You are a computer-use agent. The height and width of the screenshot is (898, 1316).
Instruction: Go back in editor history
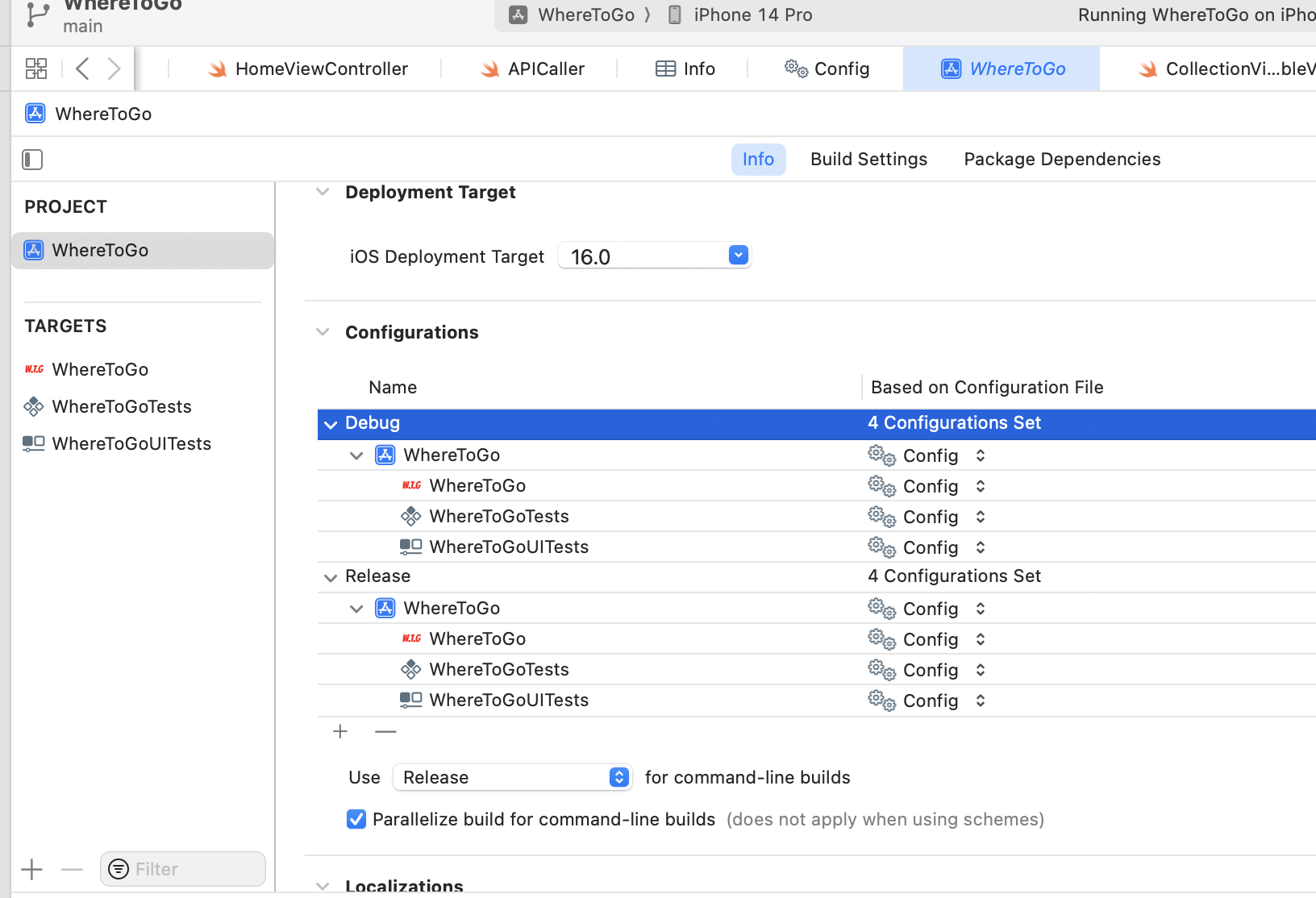(82, 69)
